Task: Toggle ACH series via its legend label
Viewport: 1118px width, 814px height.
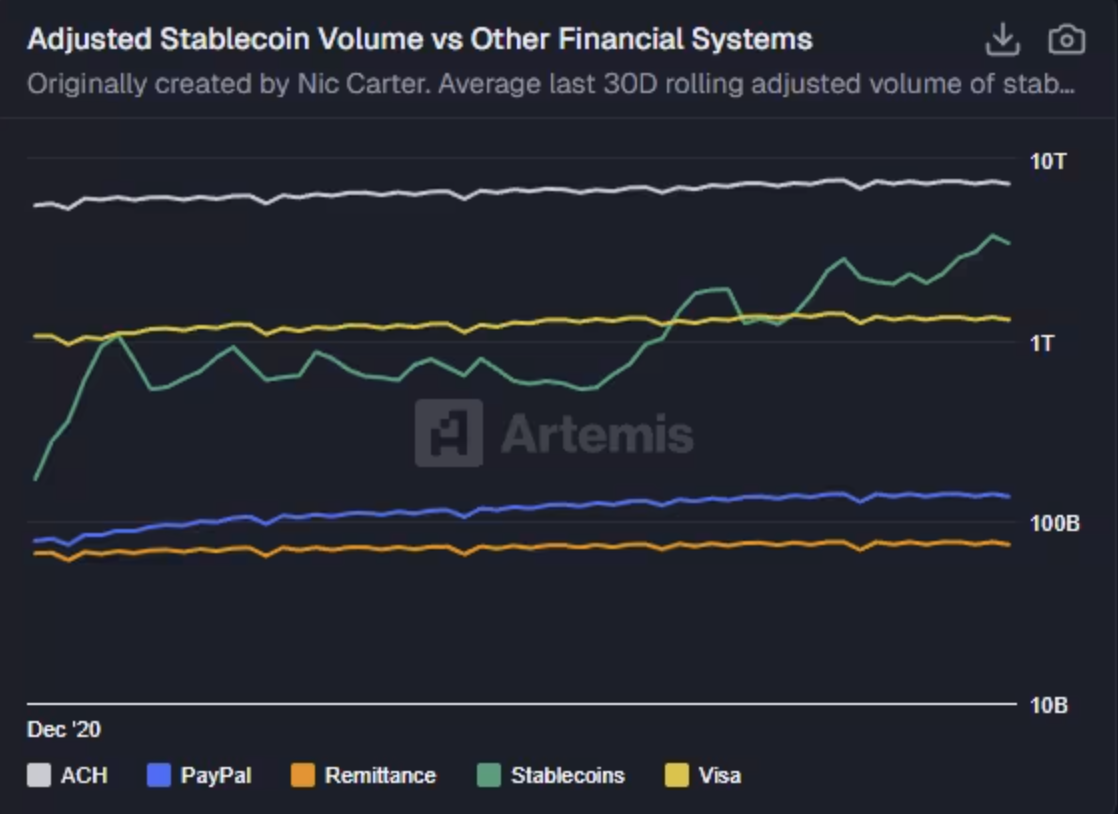Action: [84, 775]
